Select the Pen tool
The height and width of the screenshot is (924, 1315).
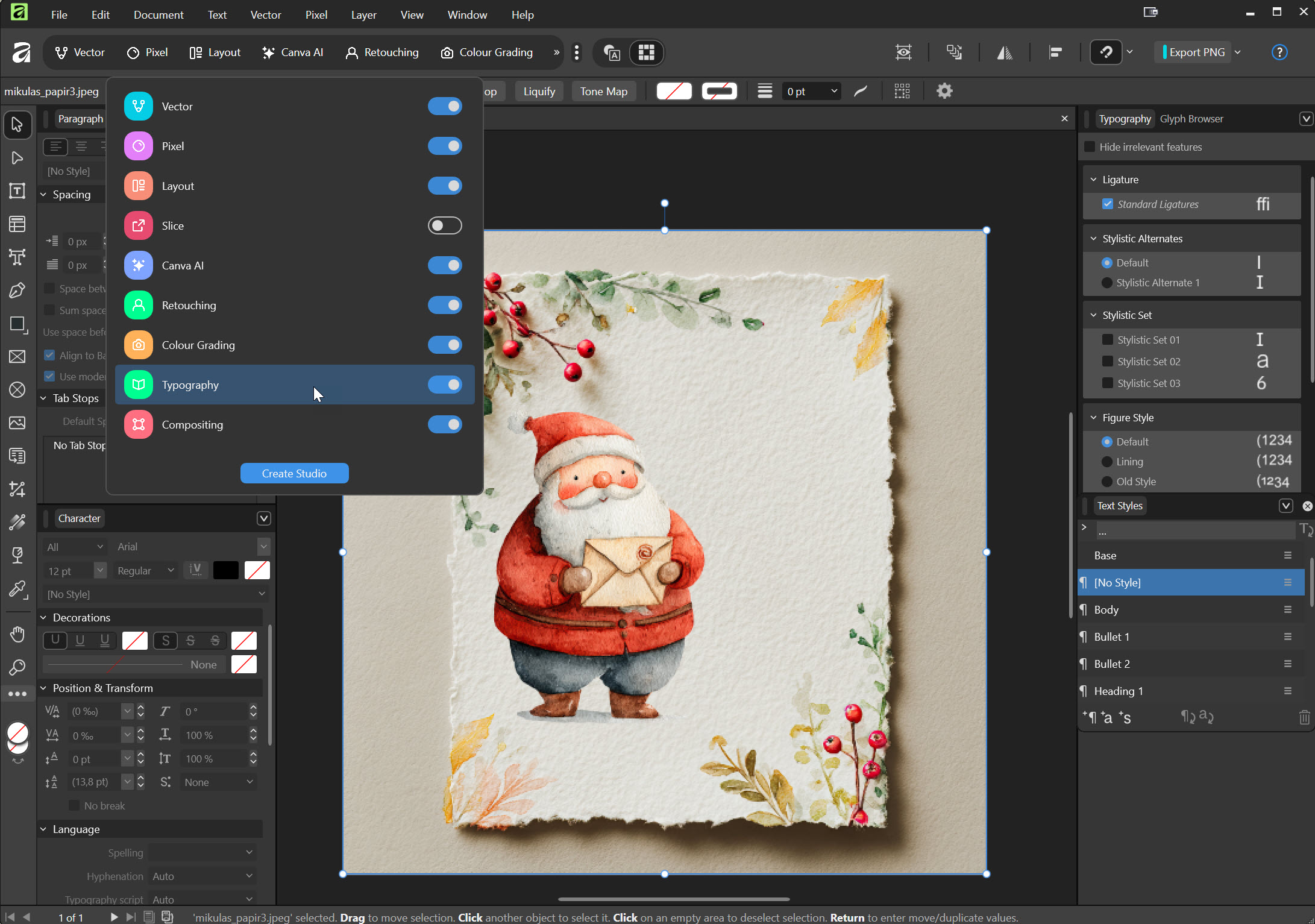pos(17,291)
